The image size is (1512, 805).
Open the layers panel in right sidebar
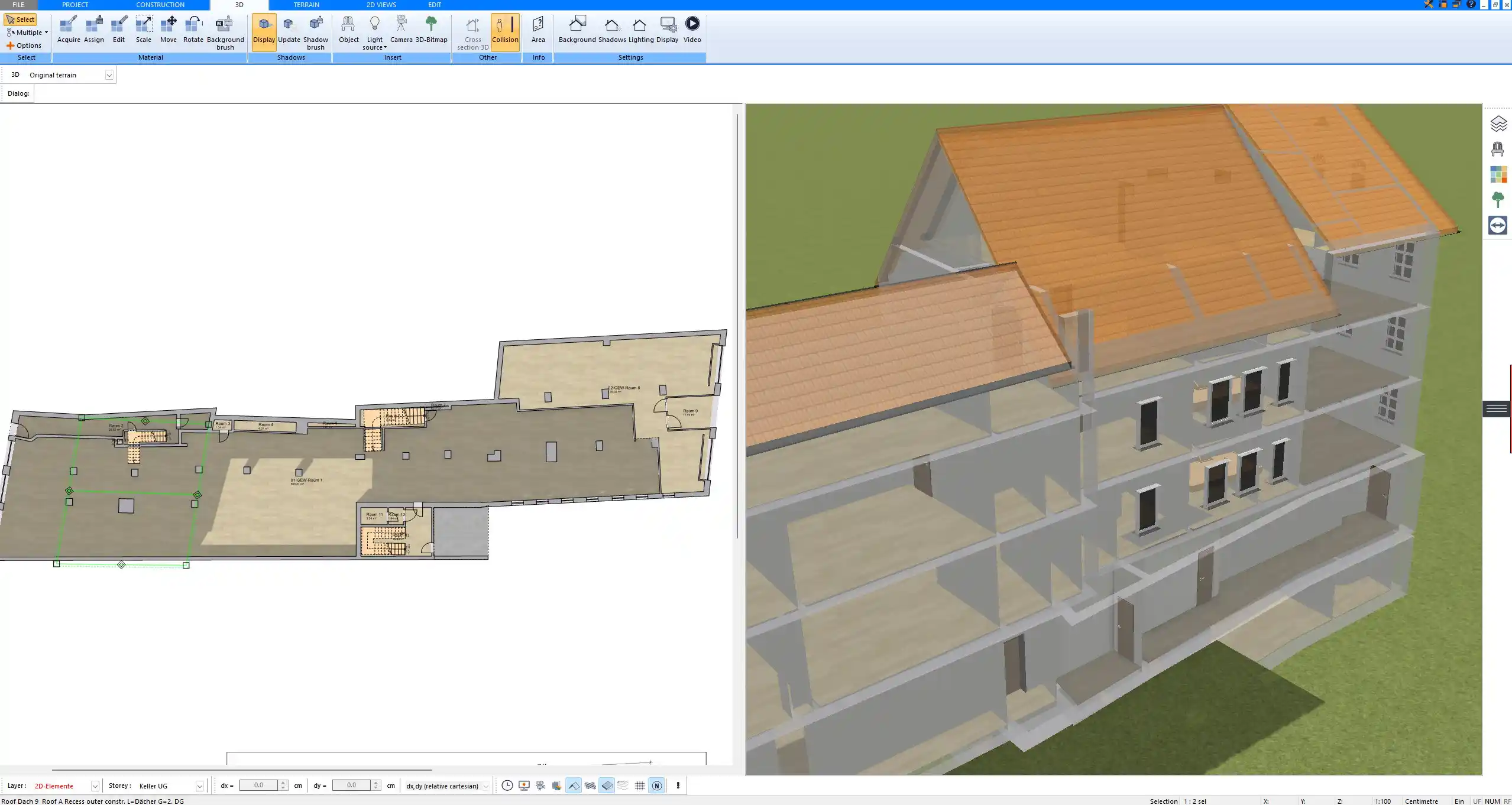[x=1498, y=124]
